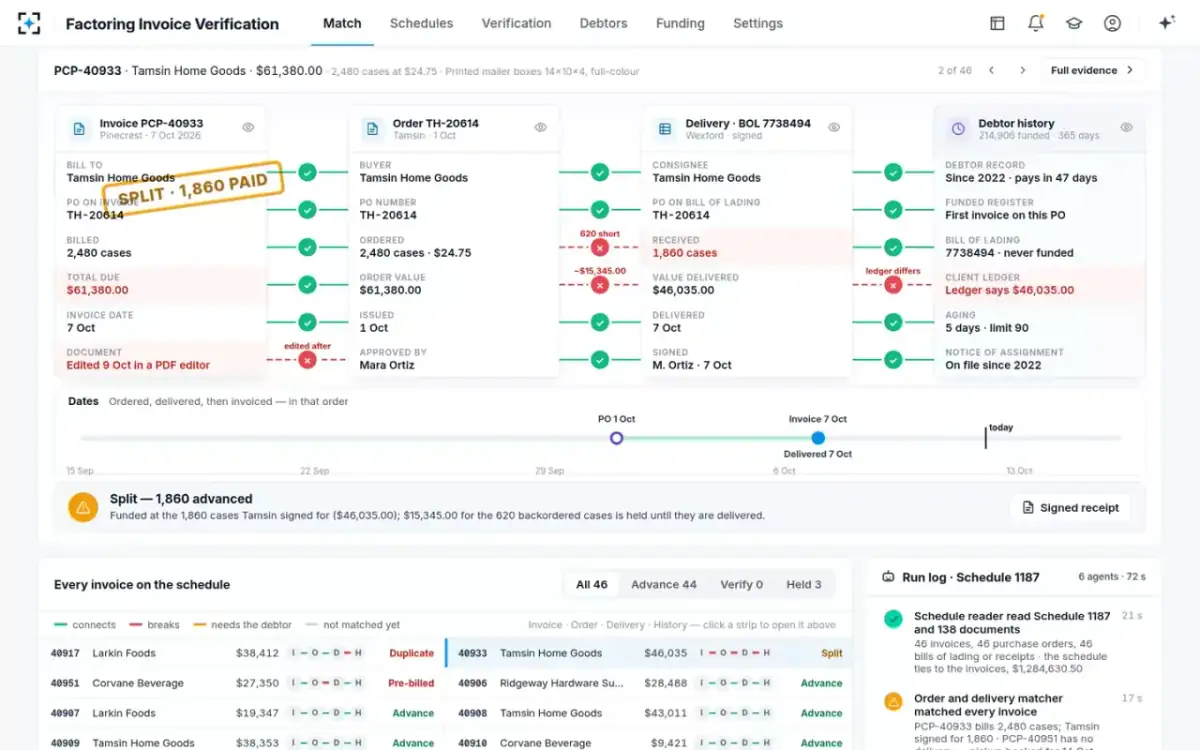1200x750 pixels.
Task: Go to next invoice with right chevron
Action: pos(1022,70)
